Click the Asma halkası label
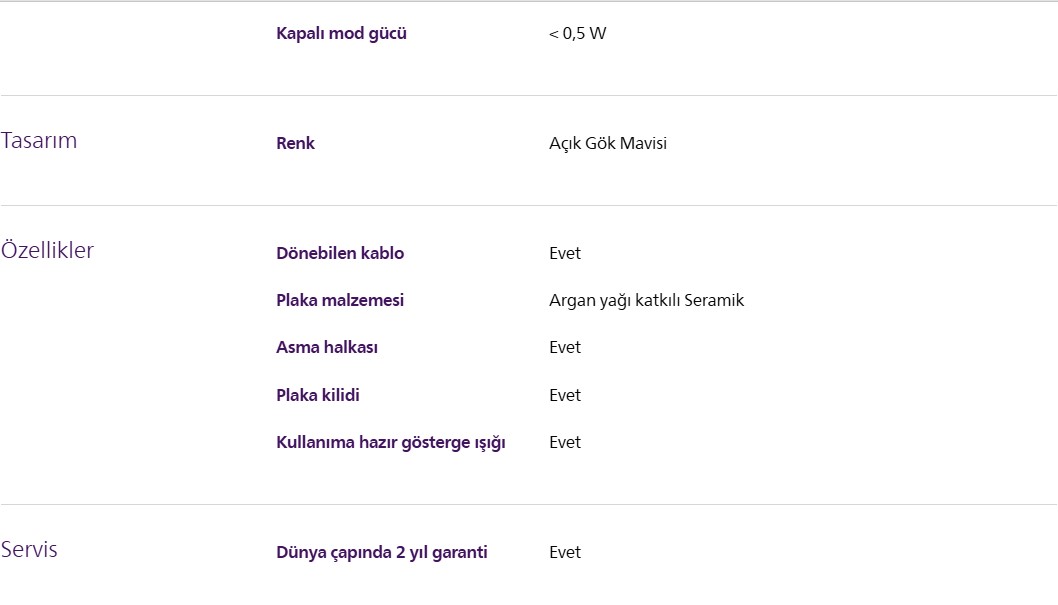The height and width of the screenshot is (605, 1058). point(327,347)
